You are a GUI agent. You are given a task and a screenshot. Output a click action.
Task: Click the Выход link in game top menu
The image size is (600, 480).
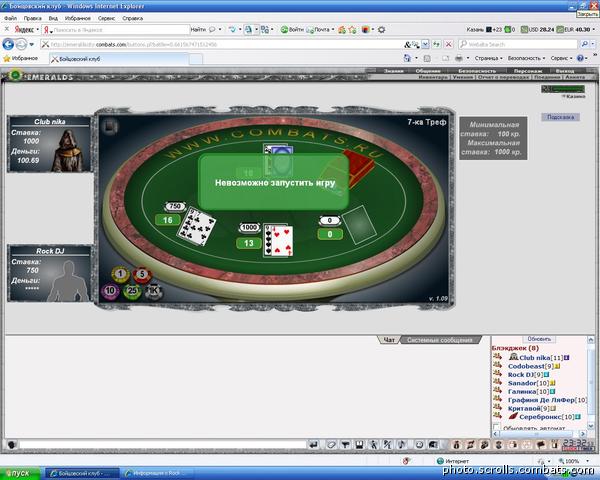click(565, 71)
